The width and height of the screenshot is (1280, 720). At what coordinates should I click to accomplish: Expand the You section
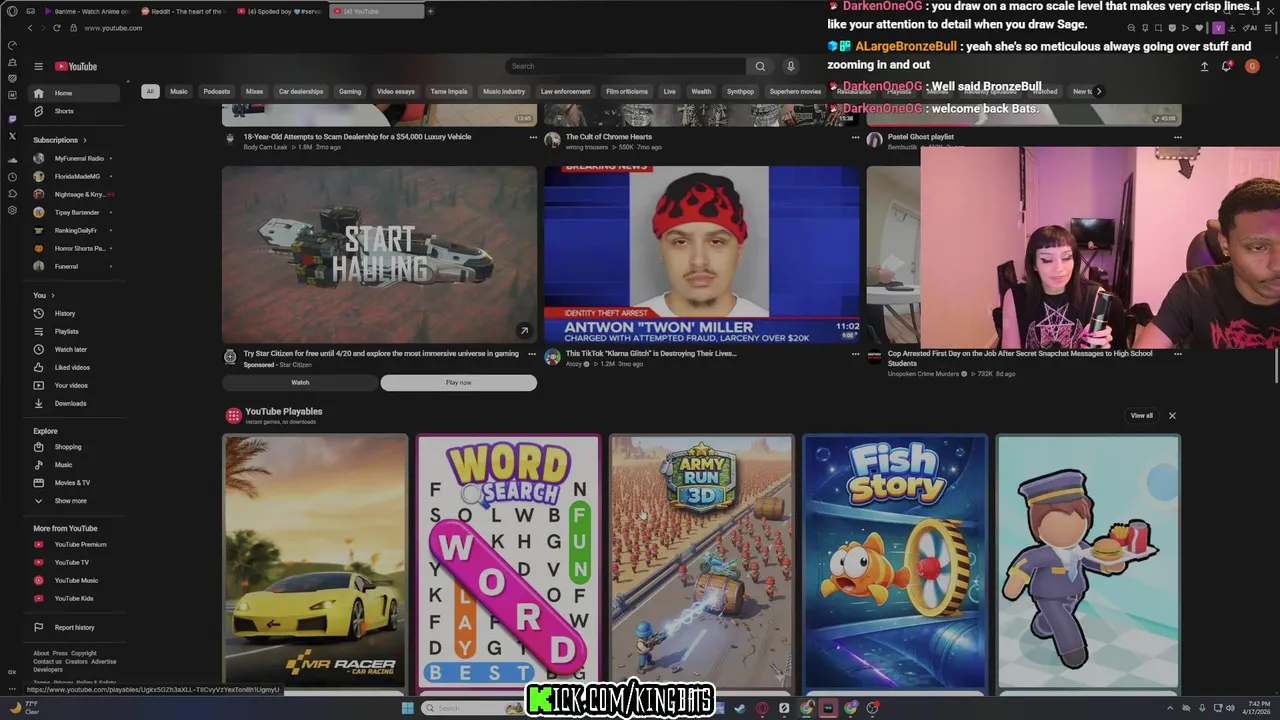[x=44, y=295]
